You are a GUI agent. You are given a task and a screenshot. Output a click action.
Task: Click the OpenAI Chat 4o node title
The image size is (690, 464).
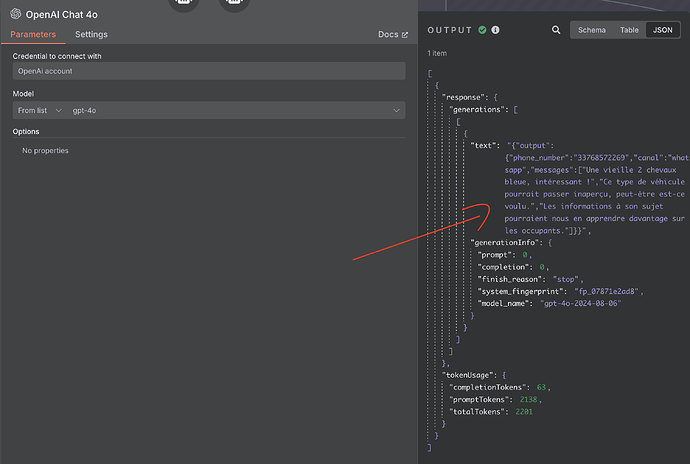[x=62, y=15]
